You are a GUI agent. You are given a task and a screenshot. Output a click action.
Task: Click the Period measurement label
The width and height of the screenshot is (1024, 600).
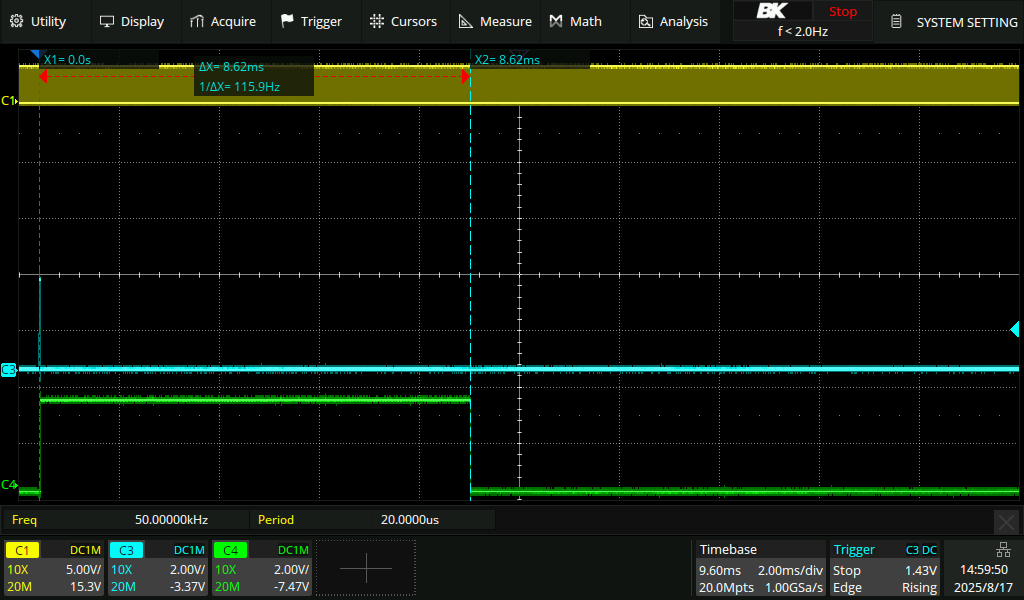tap(276, 520)
